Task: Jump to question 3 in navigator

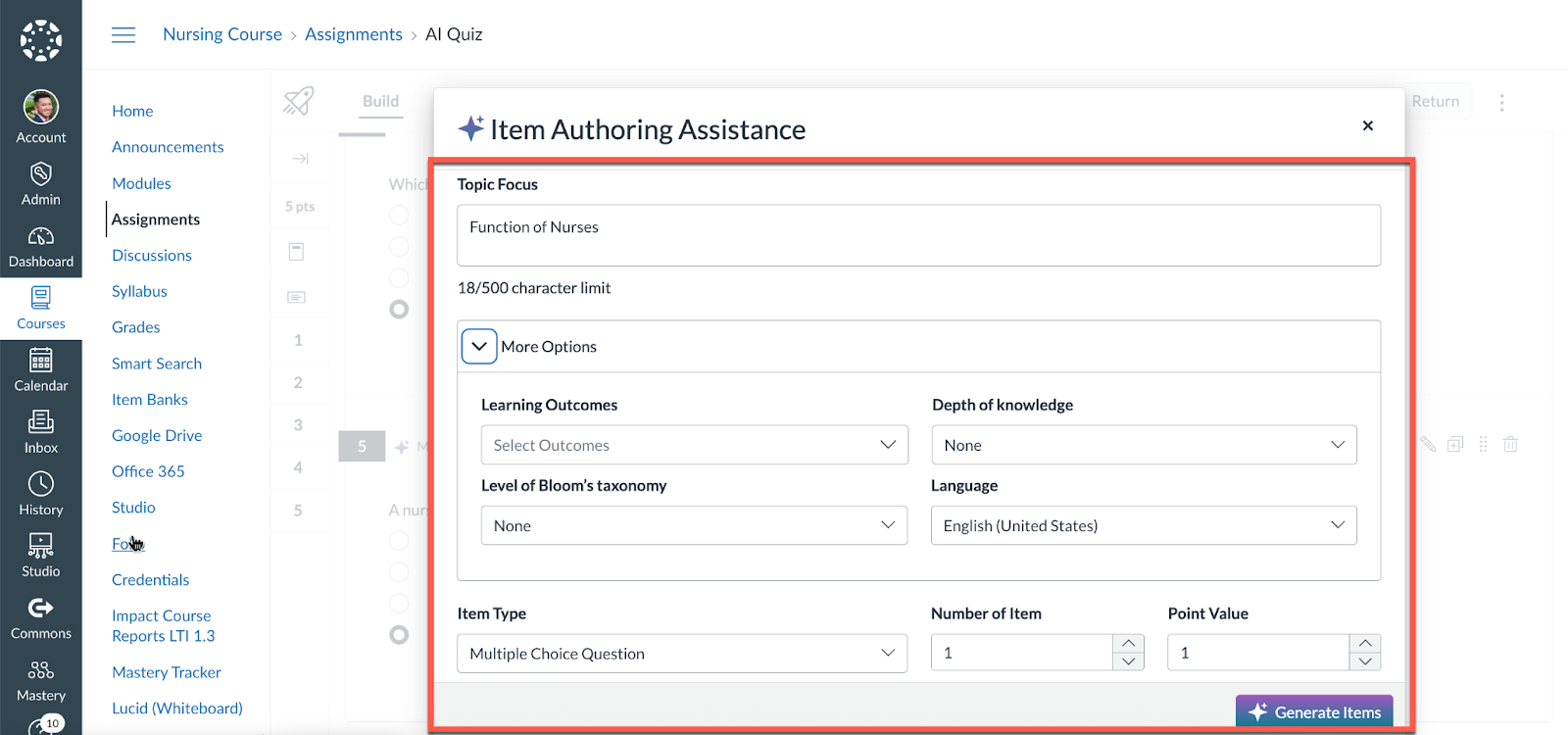Action: tap(298, 425)
